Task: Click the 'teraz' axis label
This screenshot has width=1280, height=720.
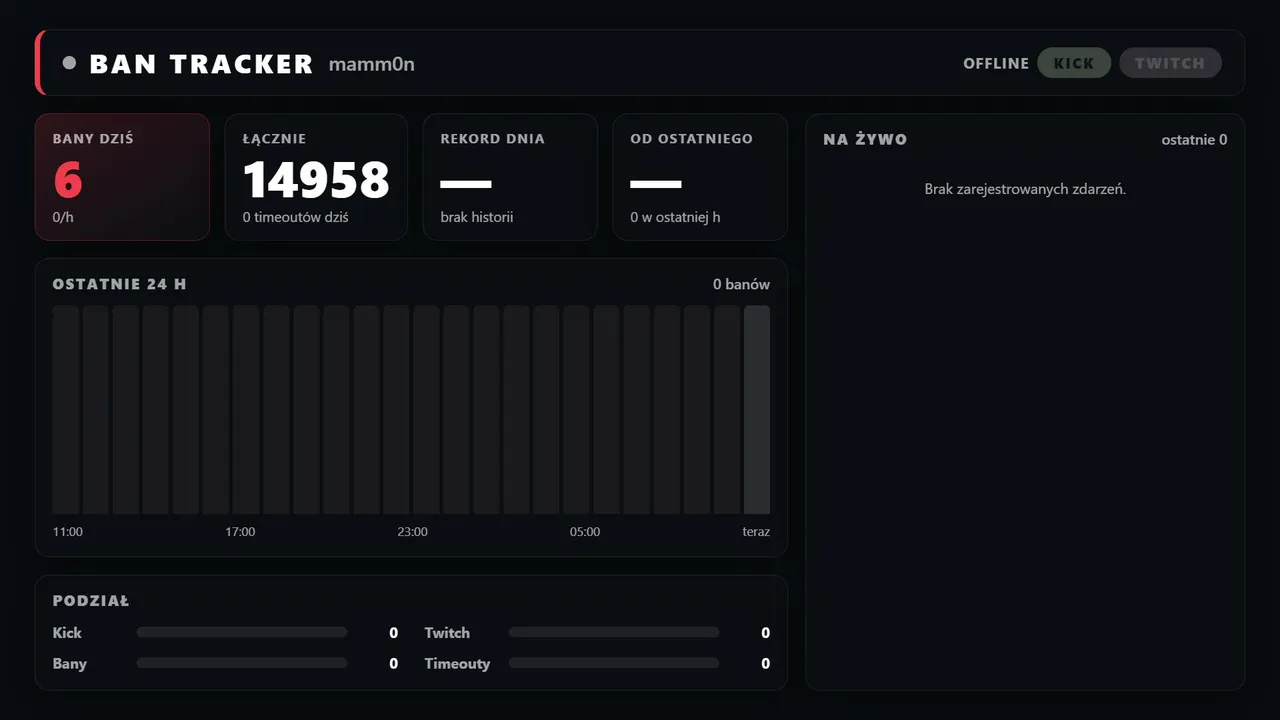Action: (756, 532)
